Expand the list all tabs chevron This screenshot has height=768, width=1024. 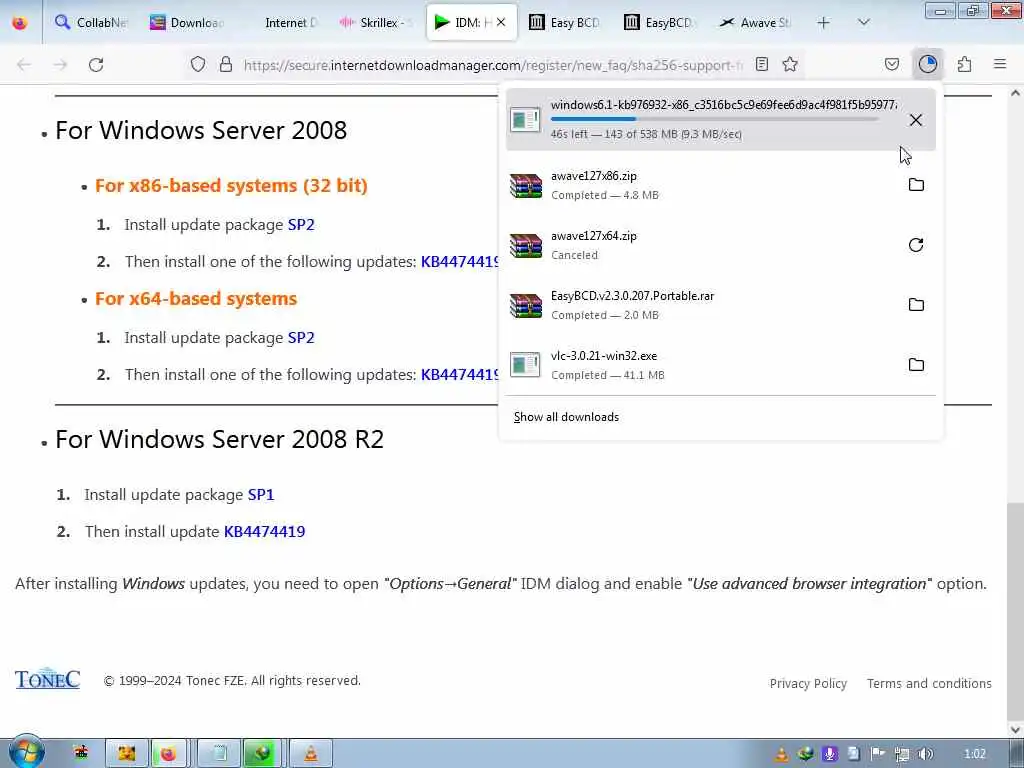click(x=863, y=22)
